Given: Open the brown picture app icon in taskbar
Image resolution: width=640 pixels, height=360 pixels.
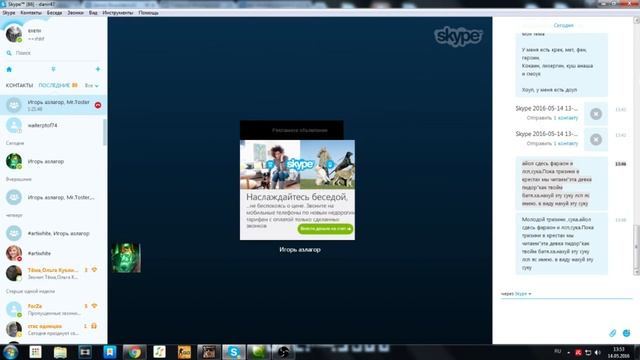Looking at the screenshot, I should tap(209, 352).
